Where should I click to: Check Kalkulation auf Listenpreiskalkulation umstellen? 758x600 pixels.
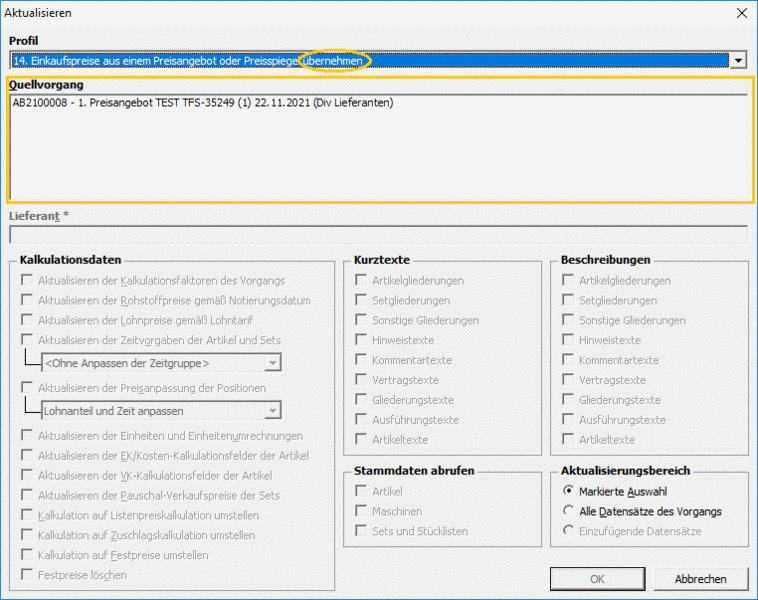click(27, 514)
